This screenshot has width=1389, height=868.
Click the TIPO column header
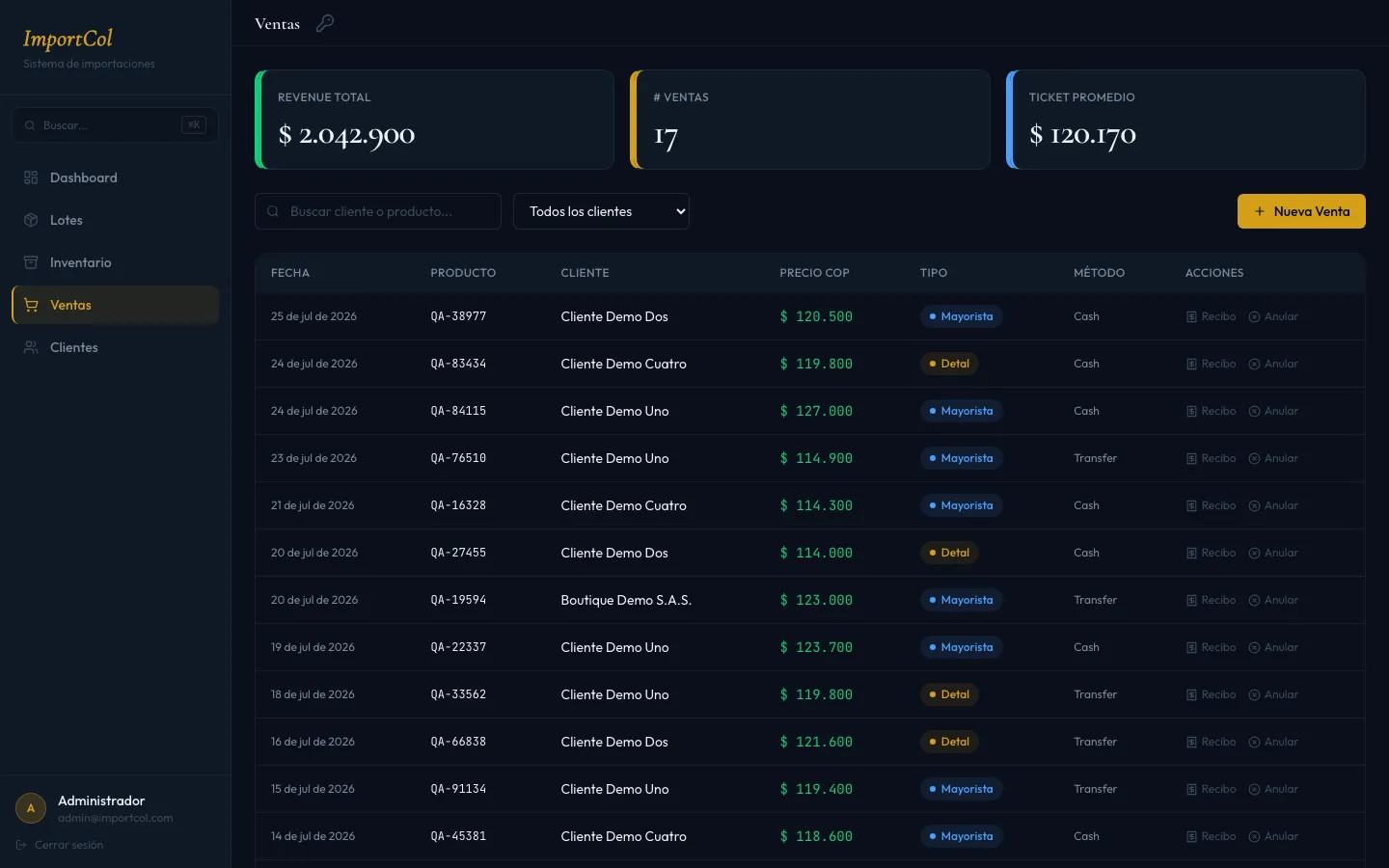click(x=933, y=273)
